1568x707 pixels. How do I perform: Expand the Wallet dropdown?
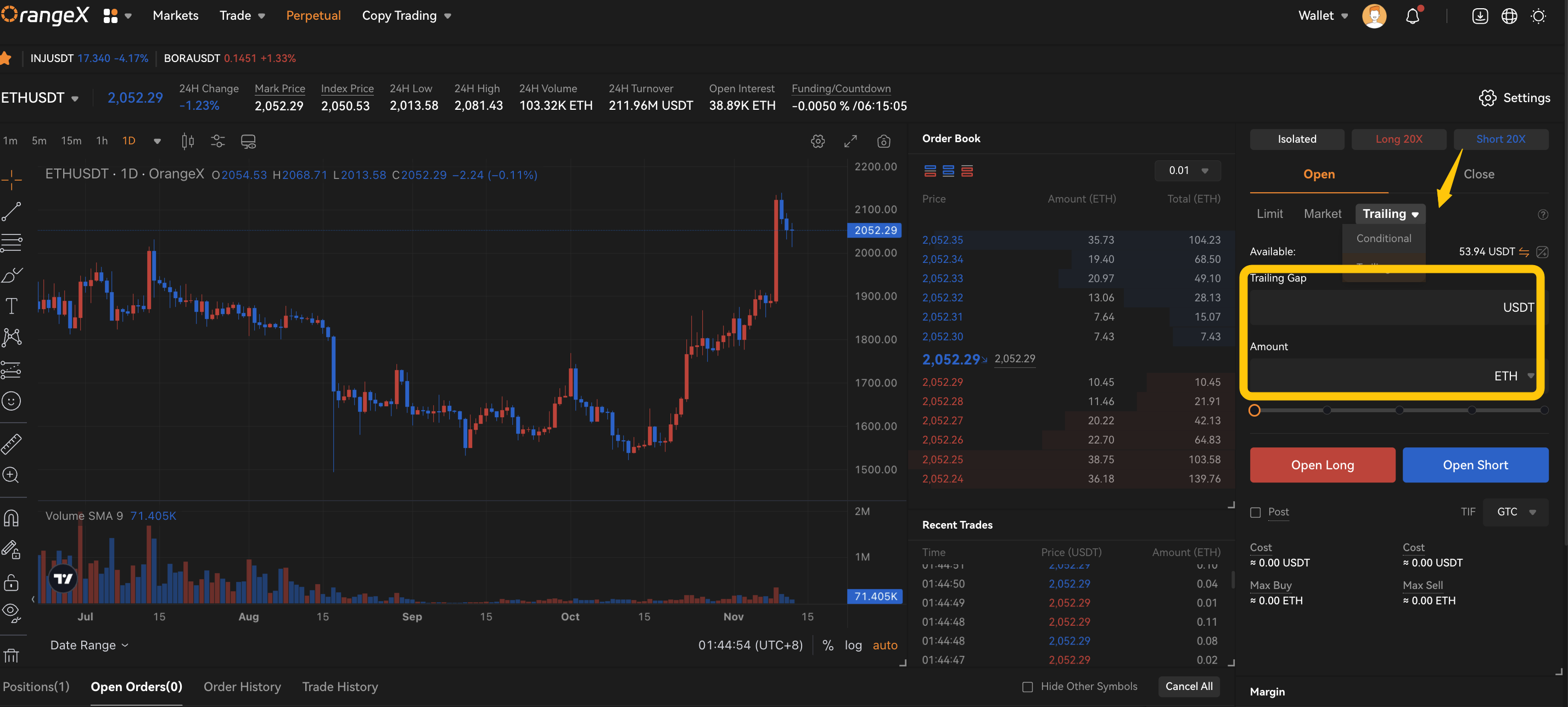tap(1322, 16)
